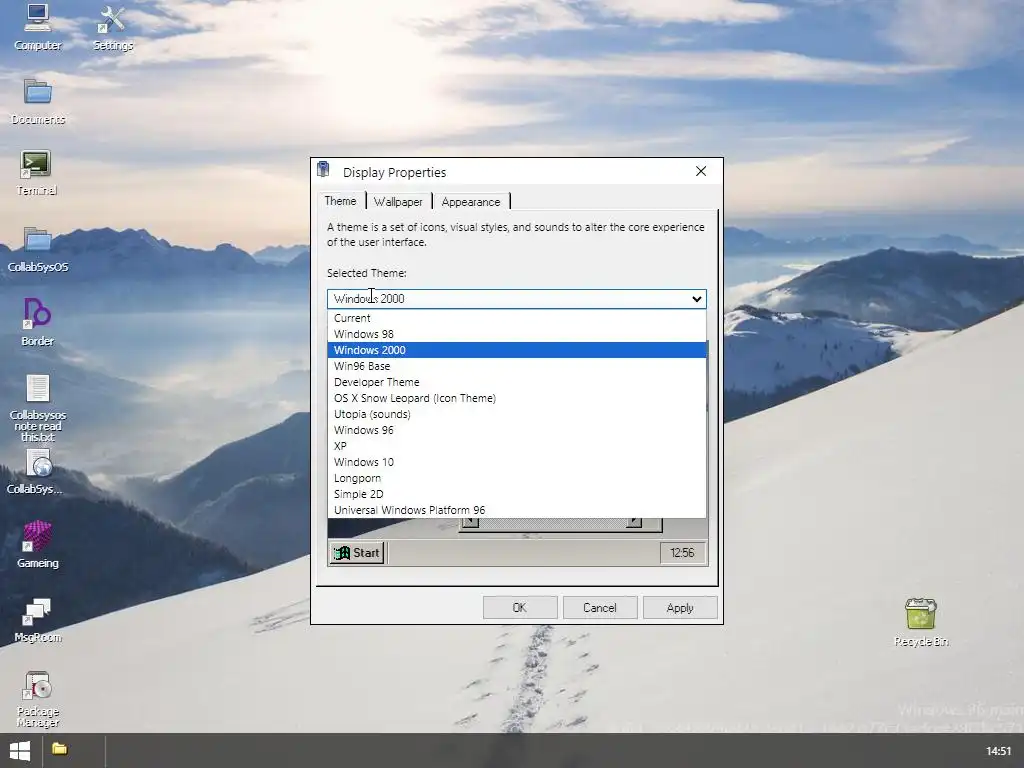Select Universal Windows Platform 96 theme
Screen dimensions: 1024x768
pos(517,510)
